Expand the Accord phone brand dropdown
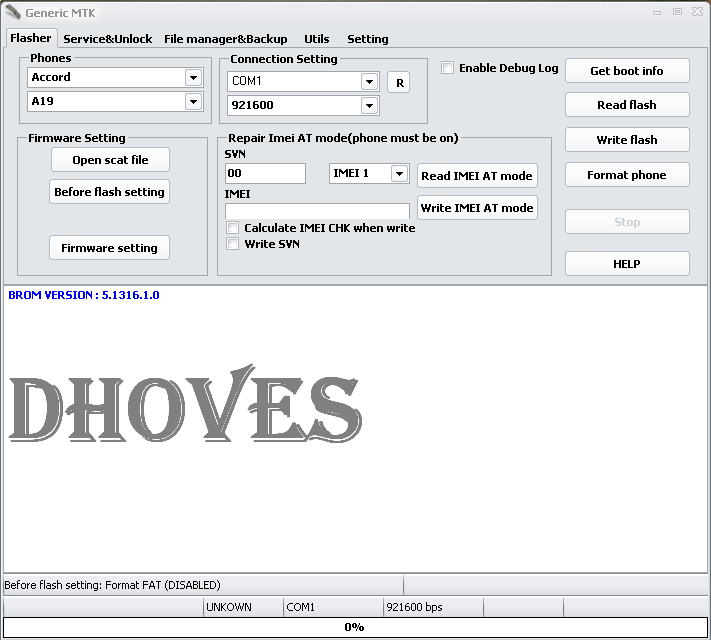The image size is (711, 640). 193,77
